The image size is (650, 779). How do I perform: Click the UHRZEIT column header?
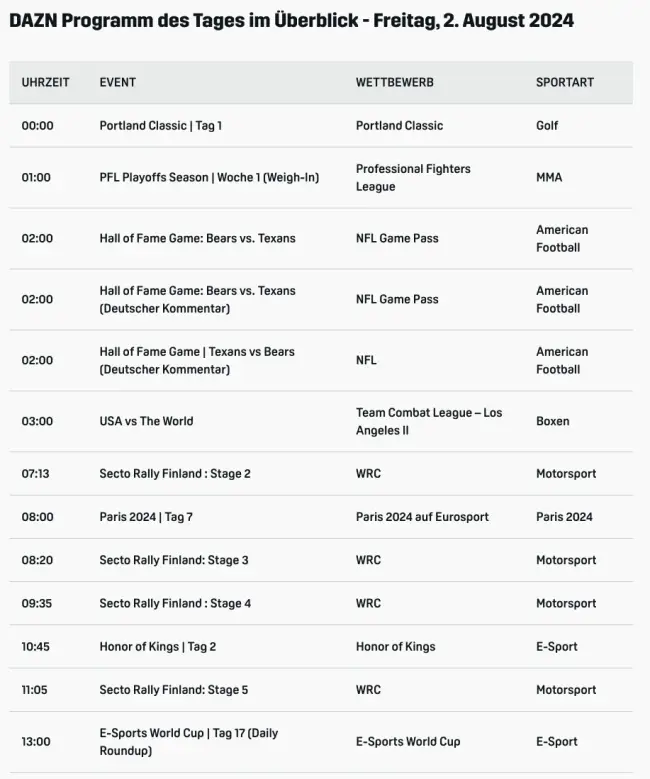(45, 82)
